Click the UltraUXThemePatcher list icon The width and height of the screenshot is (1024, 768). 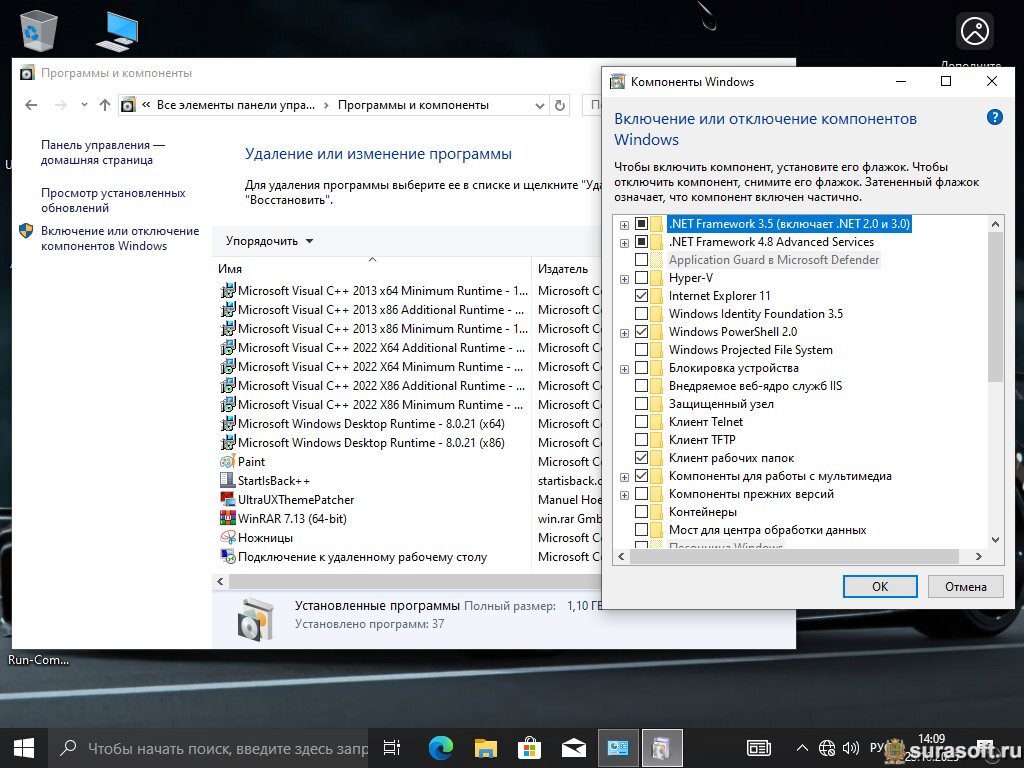[x=228, y=500]
